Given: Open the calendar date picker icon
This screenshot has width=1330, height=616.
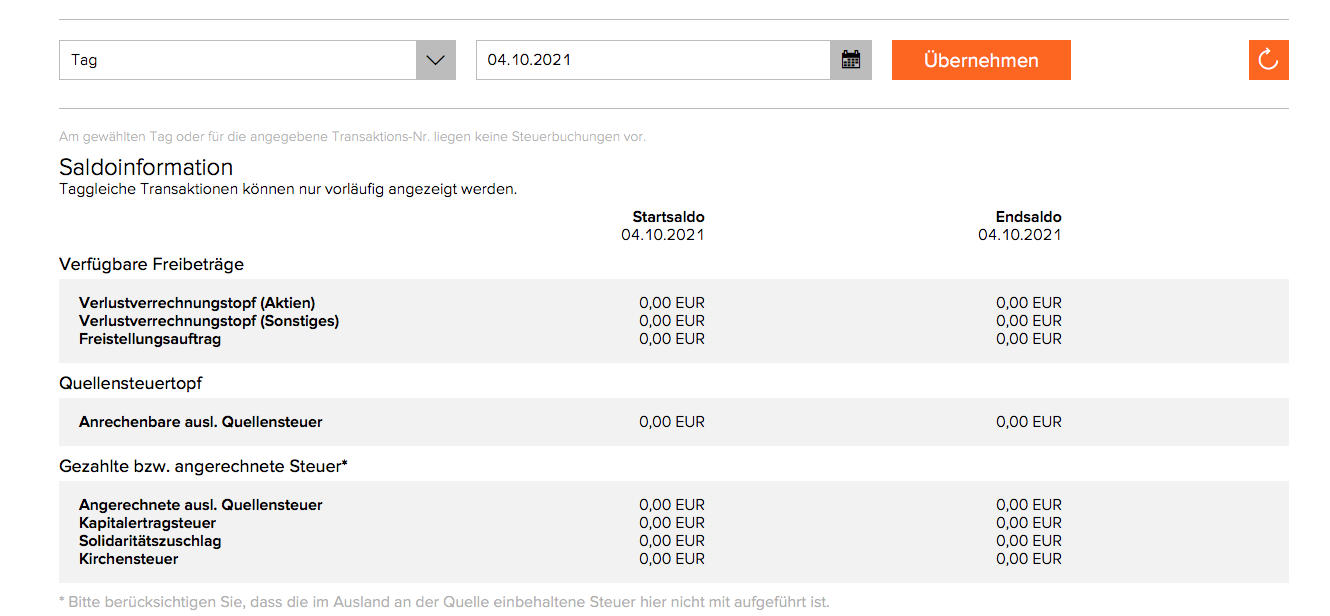Looking at the screenshot, I should [x=851, y=60].
